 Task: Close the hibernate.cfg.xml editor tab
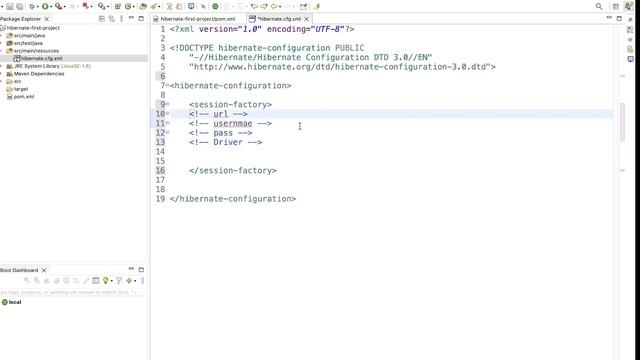pos(307,19)
